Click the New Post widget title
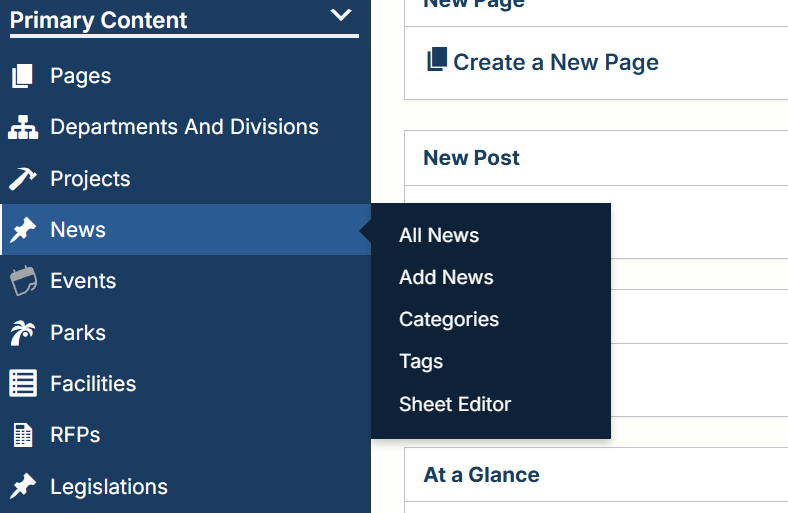The height and width of the screenshot is (513, 788). [x=471, y=158]
